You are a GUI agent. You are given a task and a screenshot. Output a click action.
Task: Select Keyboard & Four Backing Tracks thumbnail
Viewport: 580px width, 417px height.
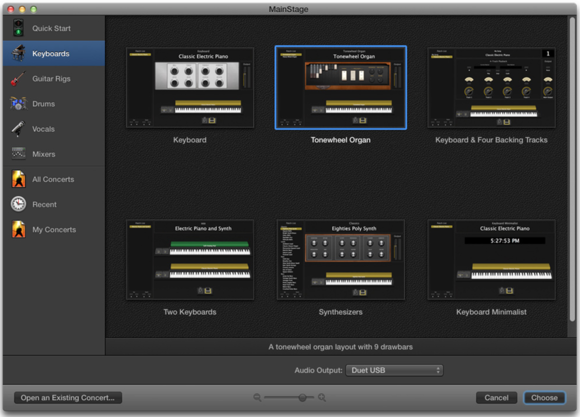tap(491, 88)
